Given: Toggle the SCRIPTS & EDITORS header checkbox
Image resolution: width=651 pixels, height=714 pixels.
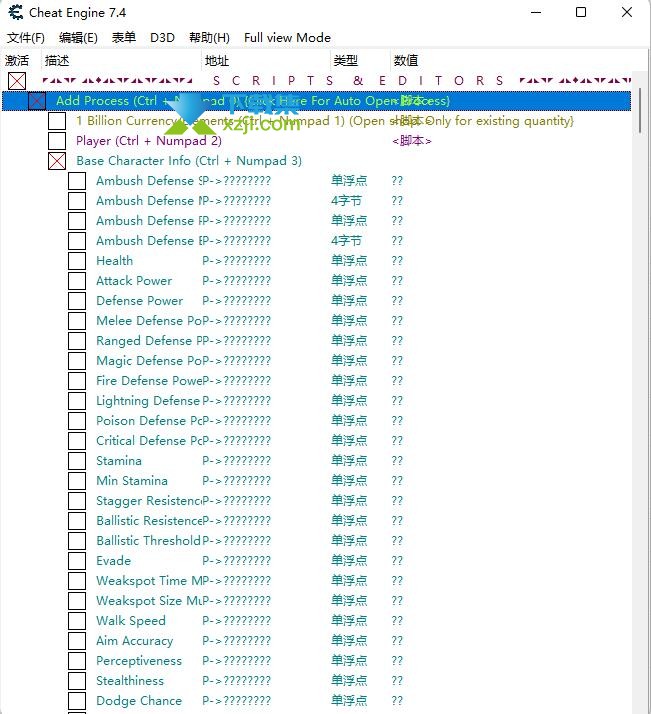Looking at the screenshot, I should 17,81.
